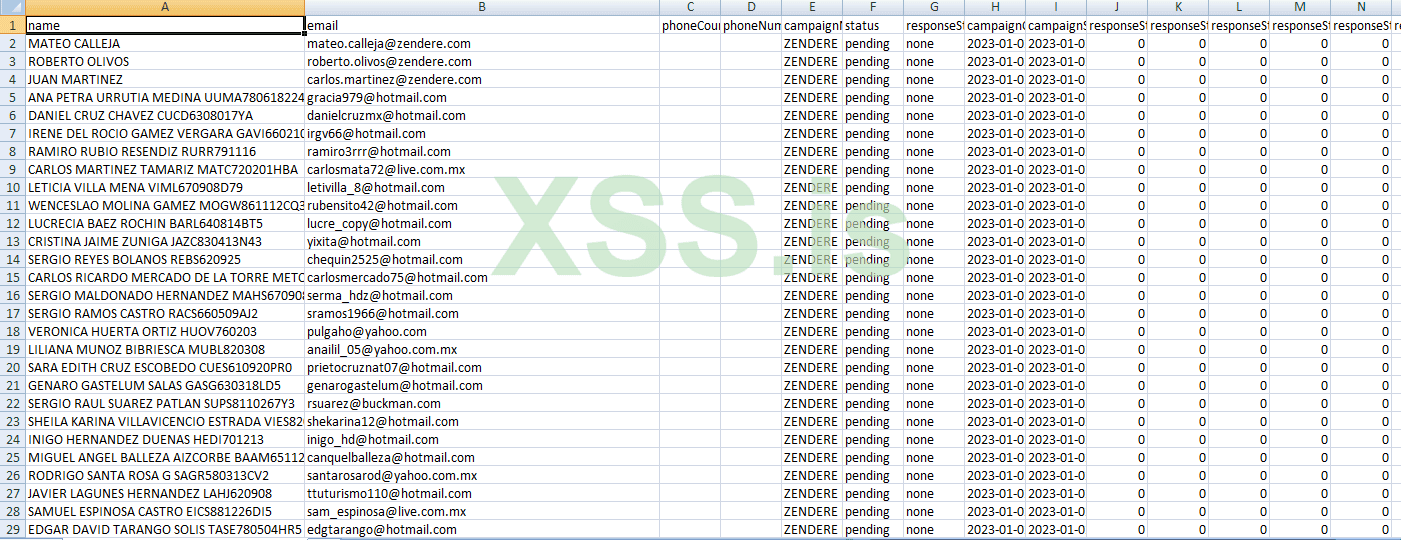This screenshot has height=540, width=1401.
Task: Select email sramos1966@hotmail.com
Action: pyautogui.click(x=482, y=313)
